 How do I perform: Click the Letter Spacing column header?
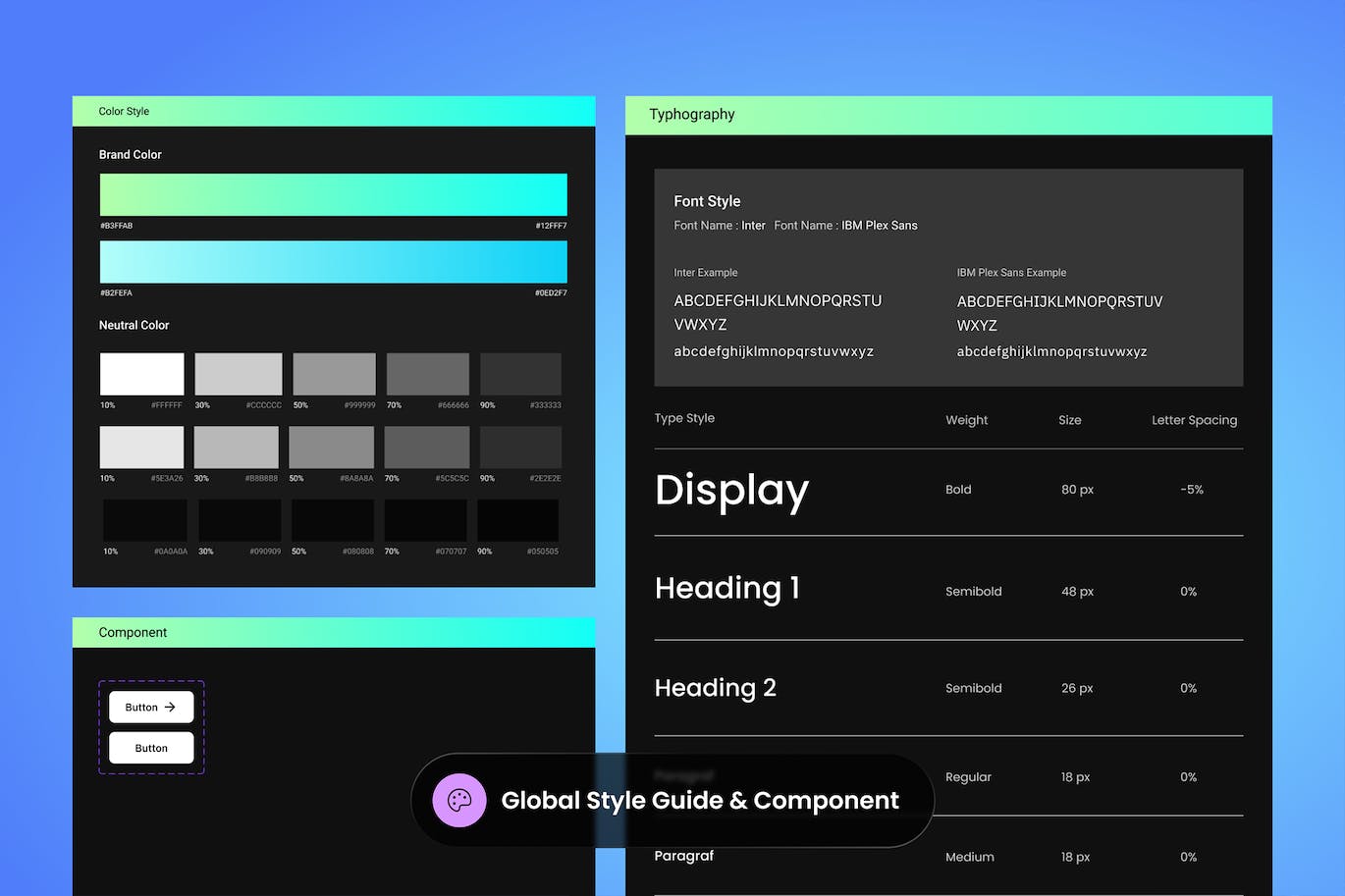[1194, 420]
